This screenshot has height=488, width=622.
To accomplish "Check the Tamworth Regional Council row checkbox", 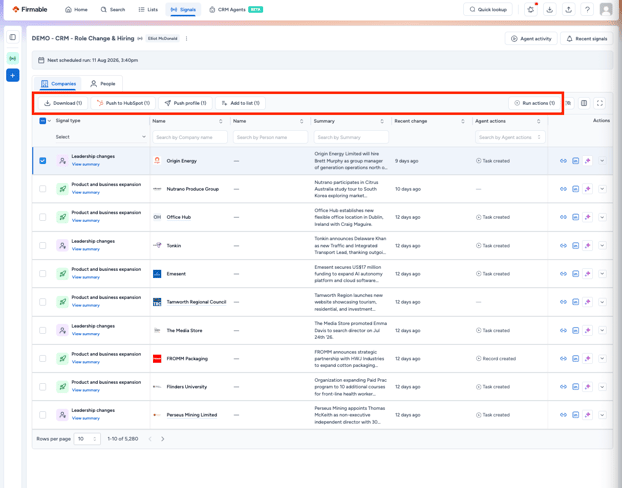I will [42, 302].
